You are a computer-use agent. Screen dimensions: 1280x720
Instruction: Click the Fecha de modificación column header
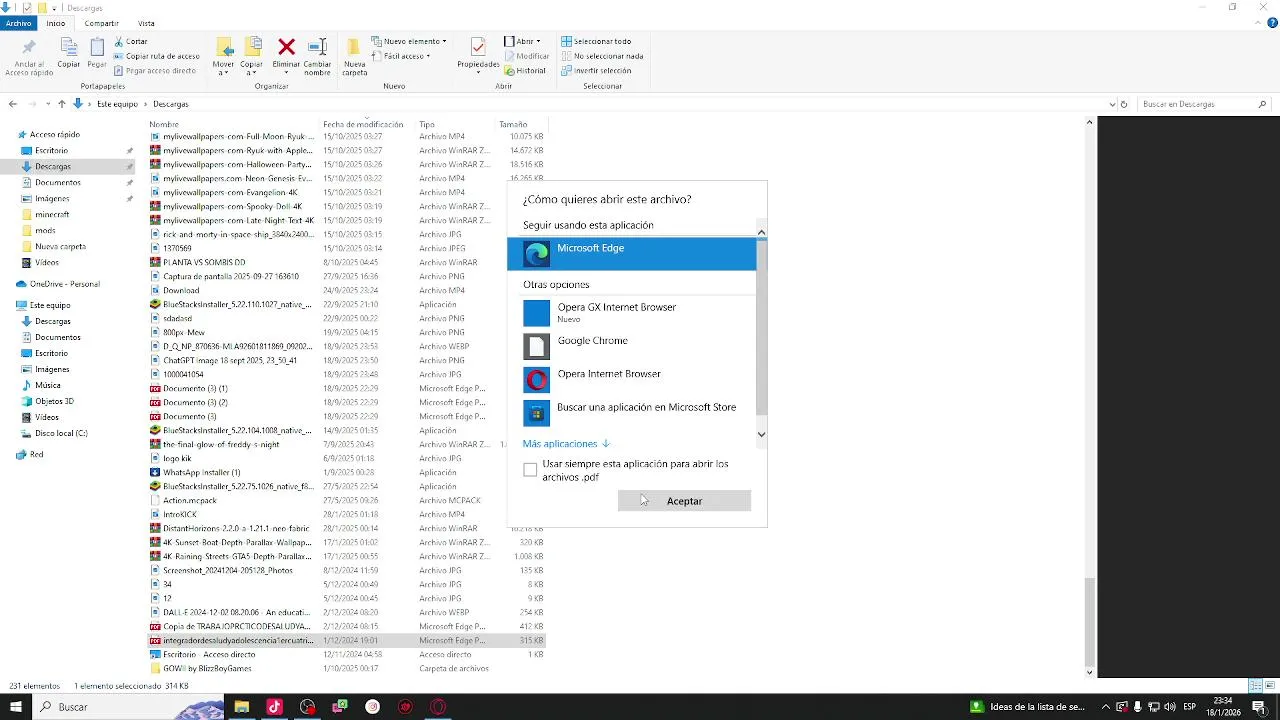[x=363, y=125]
